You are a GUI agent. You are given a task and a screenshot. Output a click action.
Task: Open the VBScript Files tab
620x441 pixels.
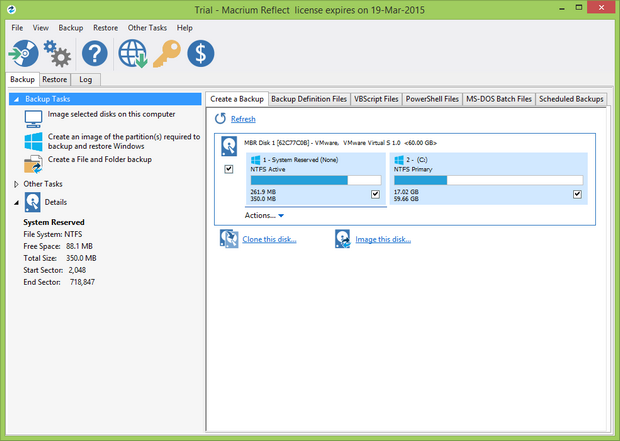point(376,99)
